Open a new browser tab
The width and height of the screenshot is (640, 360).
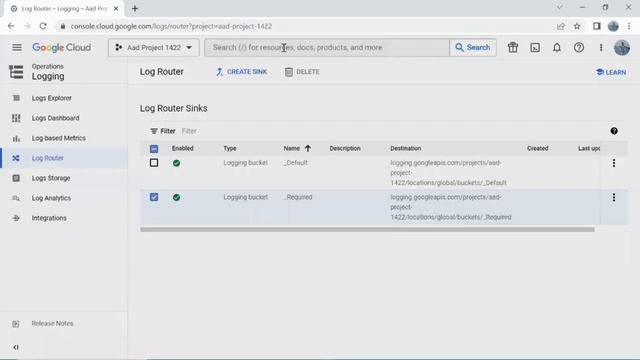pyautogui.click(x=135, y=8)
